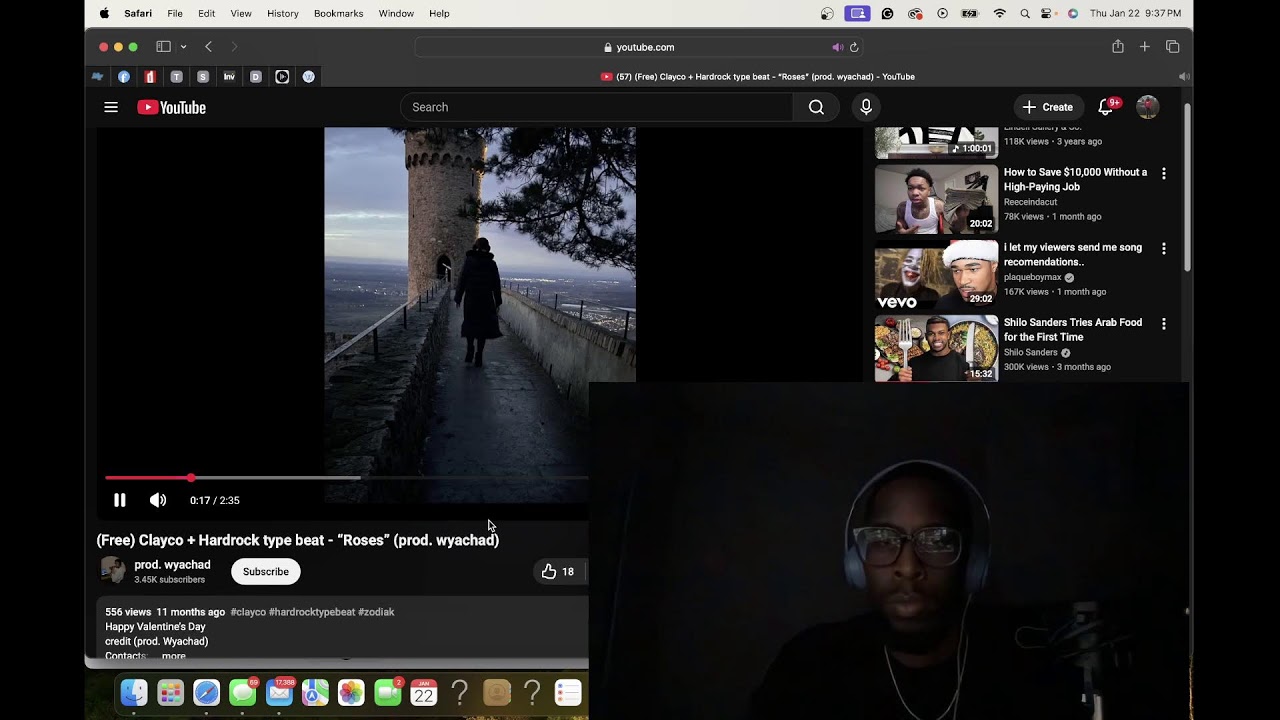
Task: Open Spotlight search in the menu bar
Action: point(1024,13)
